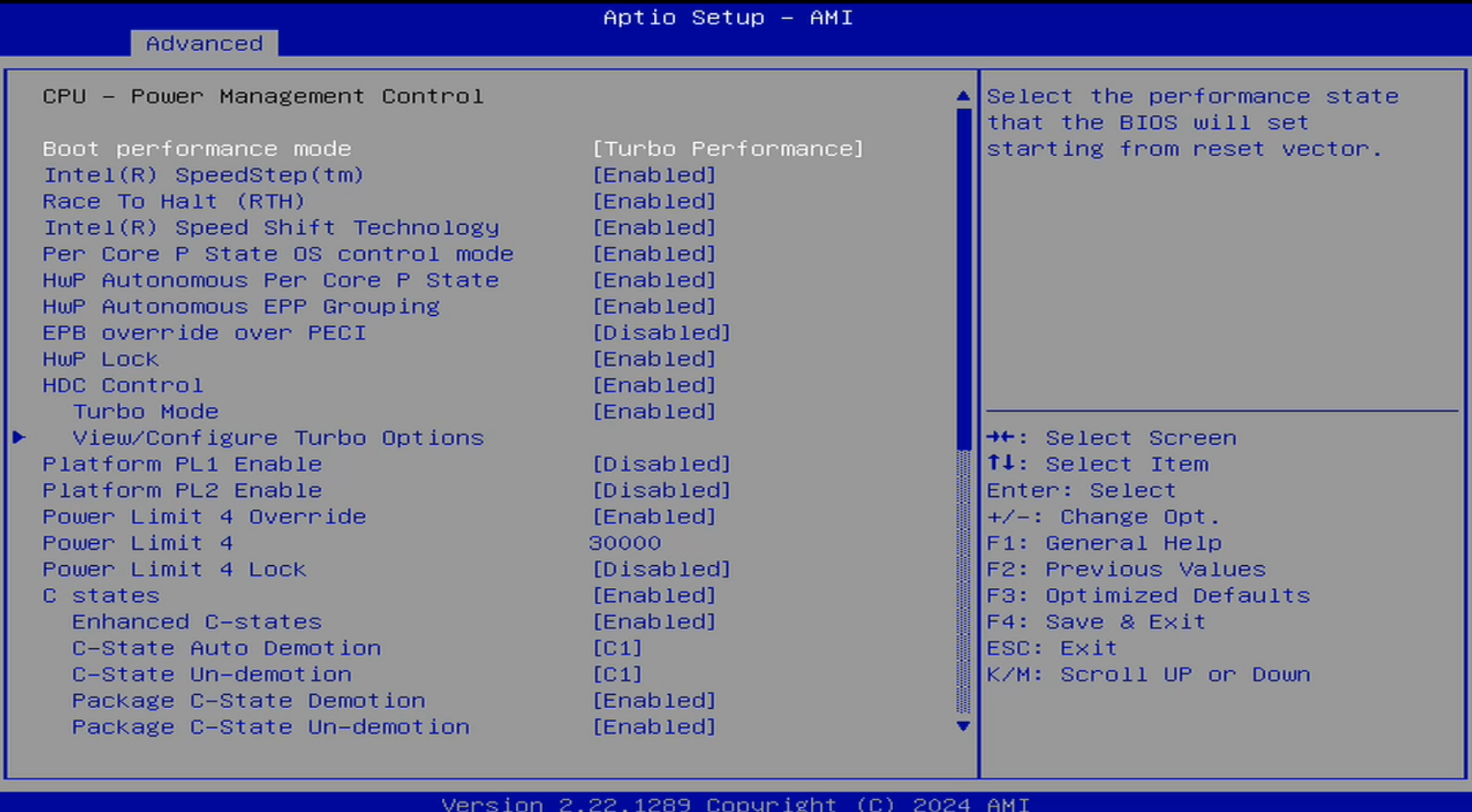
Task: Open View/Configure Turbo Options submenu
Action: (278, 438)
